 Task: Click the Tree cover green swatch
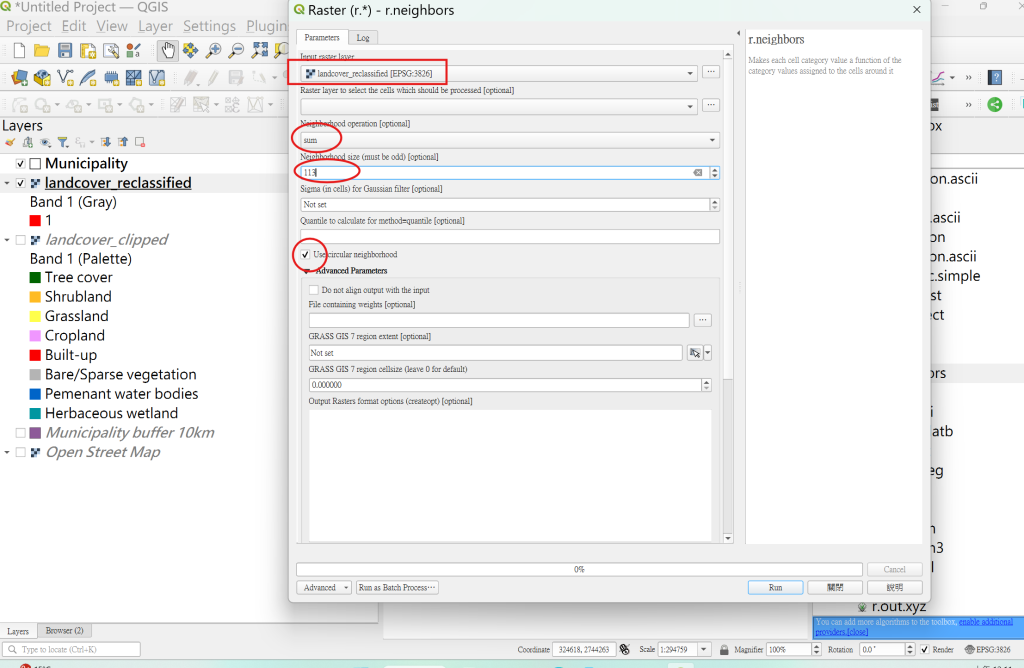[35, 278]
